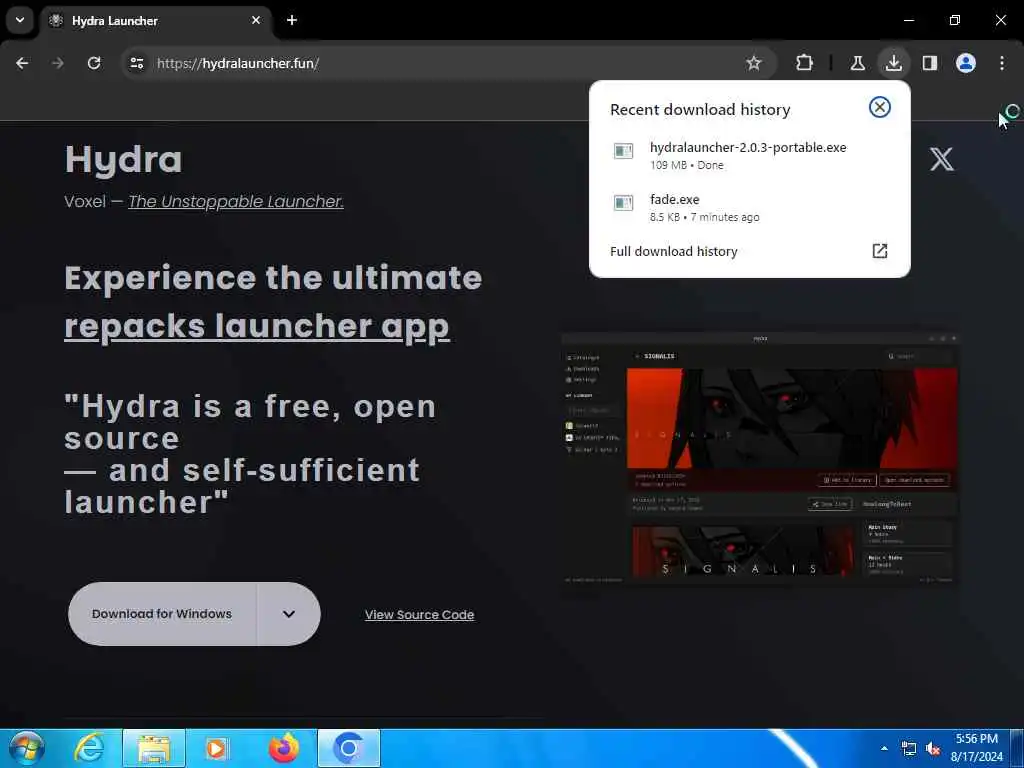Open the Extensions puzzle icon
This screenshot has width=1024, height=768.
point(805,63)
